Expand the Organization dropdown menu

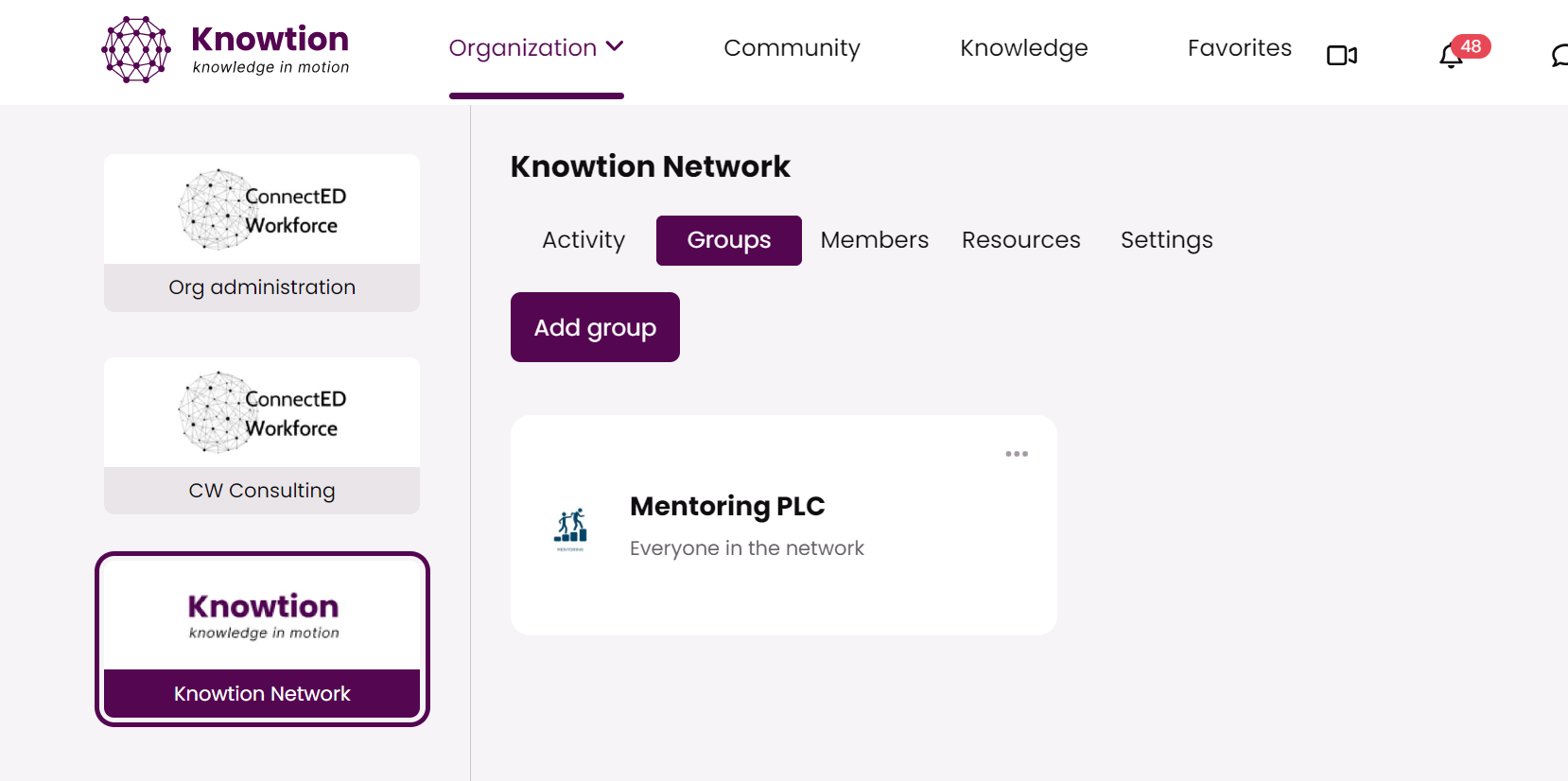[535, 47]
